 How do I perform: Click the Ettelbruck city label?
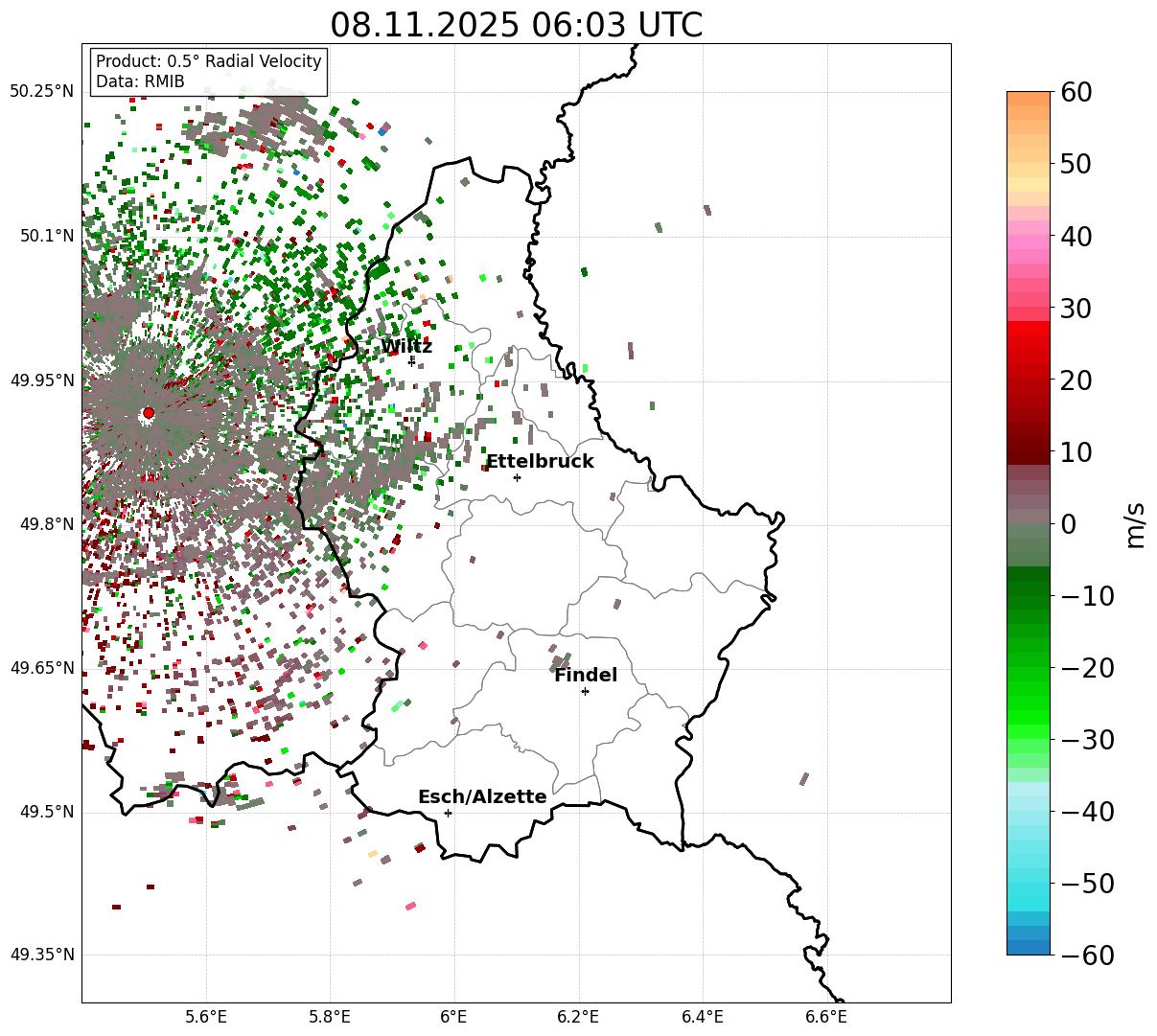[540, 462]
